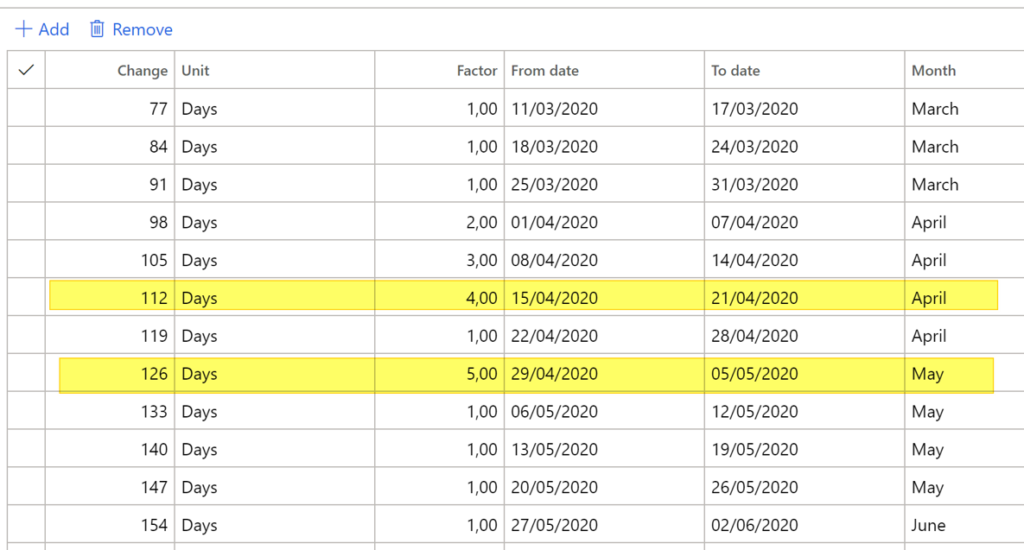Click the From date column header

(x=604, y=70)
